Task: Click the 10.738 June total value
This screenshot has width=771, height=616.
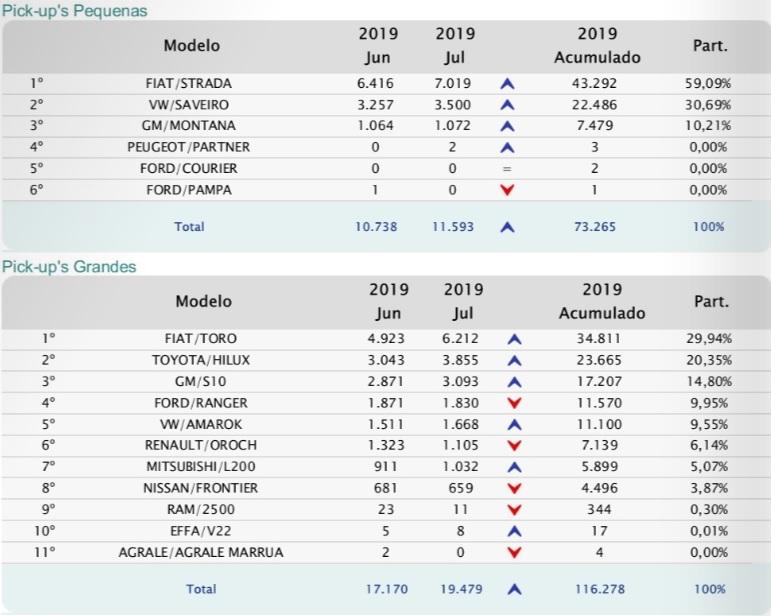Action: click(x=376, y=227)
